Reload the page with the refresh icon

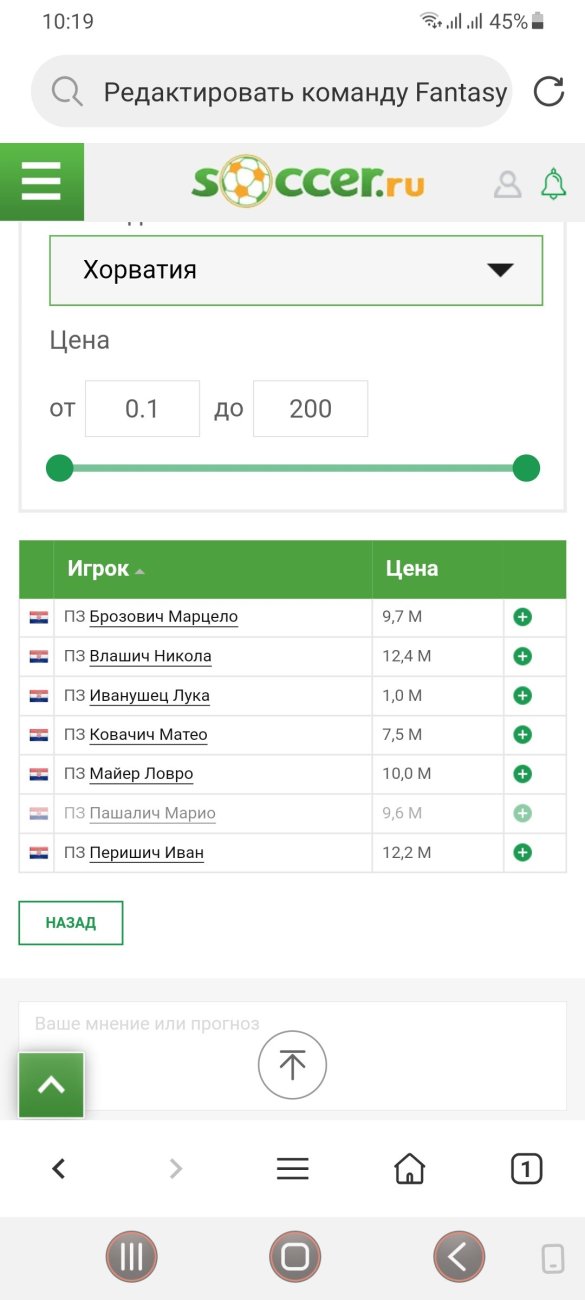pyautogui.click(x=549, y=92)
